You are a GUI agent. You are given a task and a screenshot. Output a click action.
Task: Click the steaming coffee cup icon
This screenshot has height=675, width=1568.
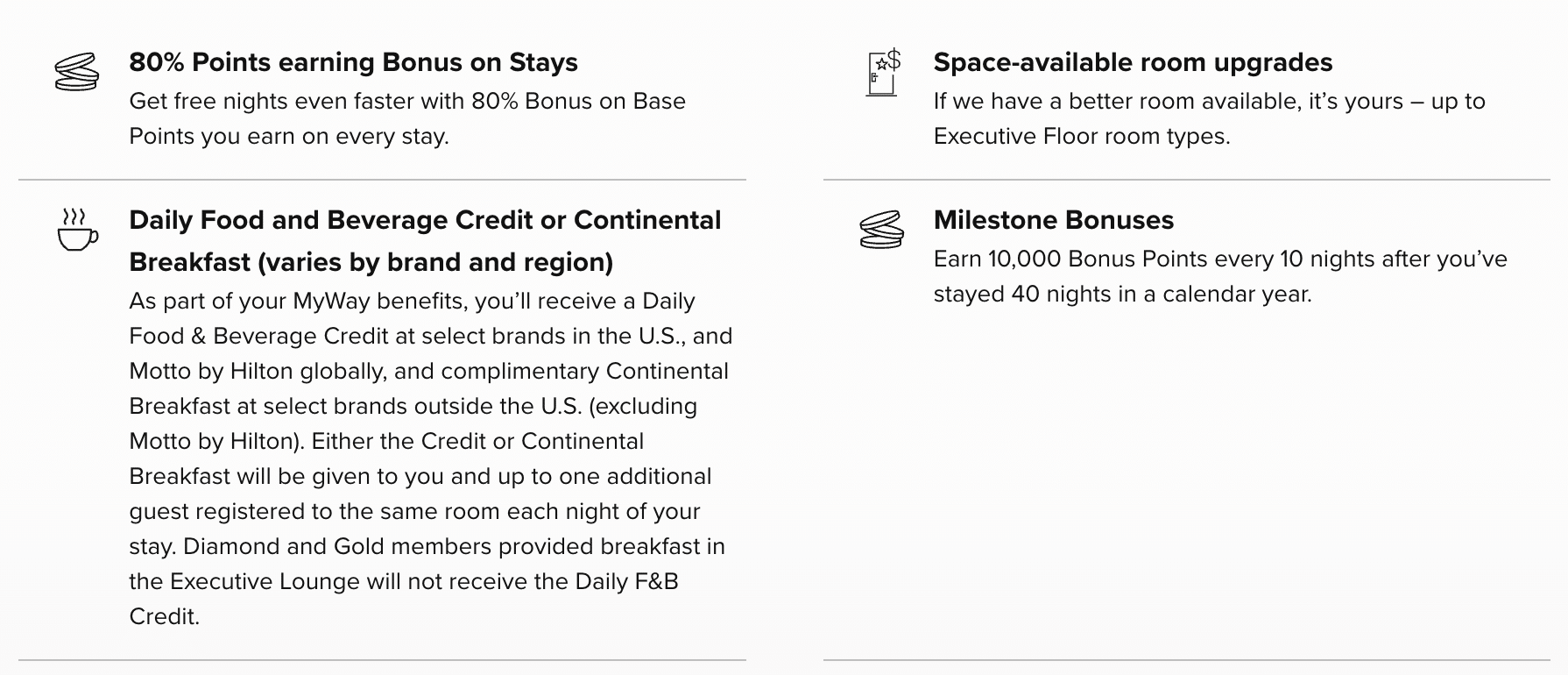coord(77,231)
